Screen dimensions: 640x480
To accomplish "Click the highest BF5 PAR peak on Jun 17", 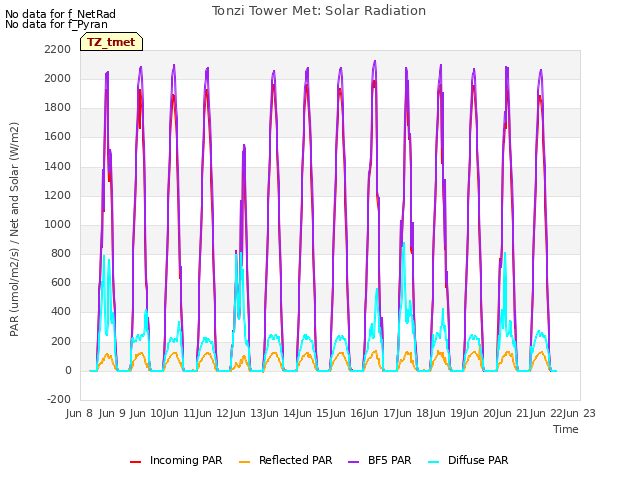I will tap(375, 62).
